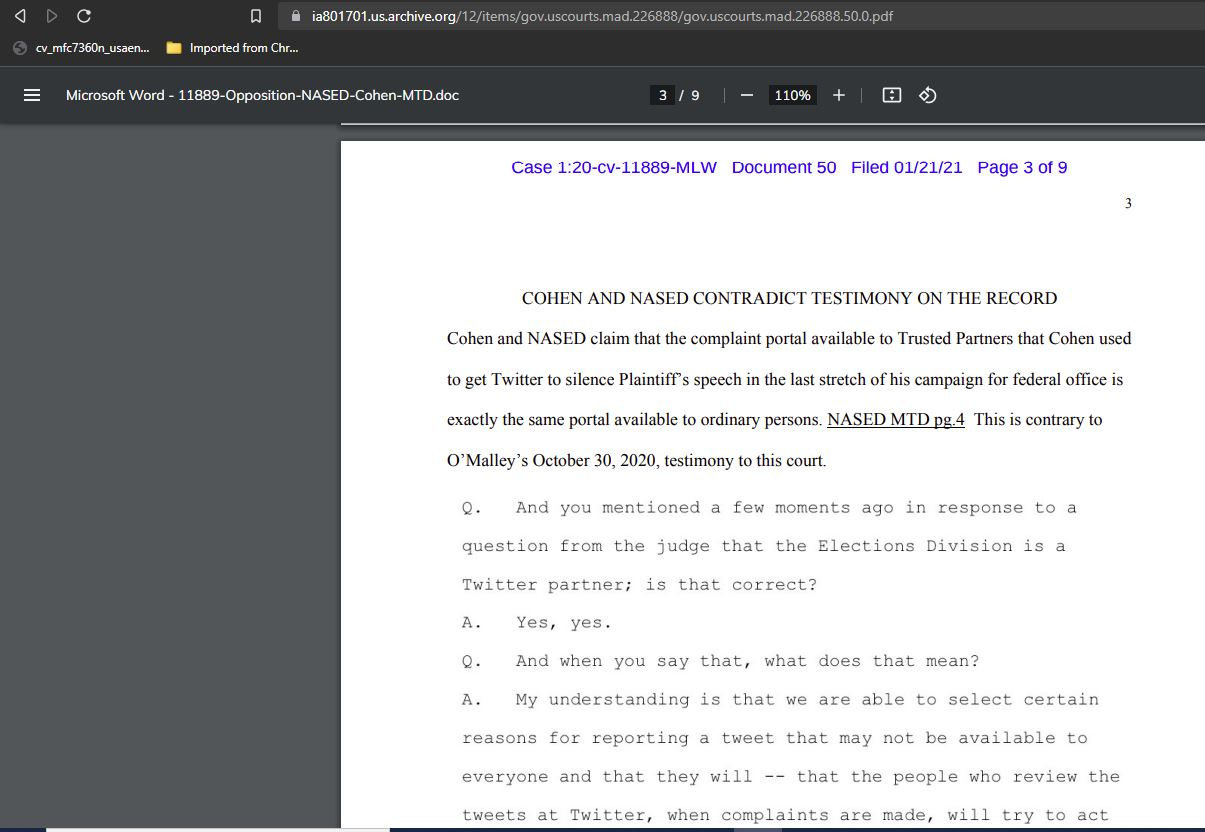The height and width of the screenshot is (832, 1205).
Task: Click the line 'And when you say that'
Action: 748,661
